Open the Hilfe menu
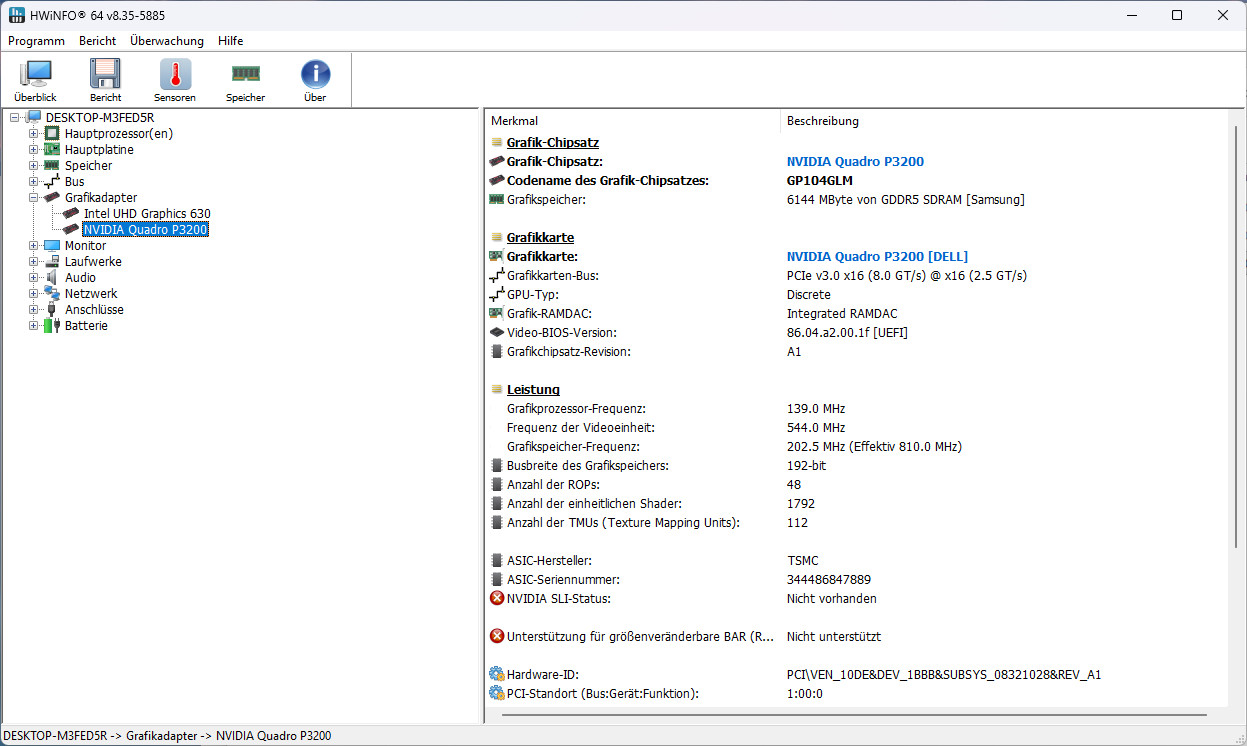This screenshot has height=746, width=1247. 231,41
